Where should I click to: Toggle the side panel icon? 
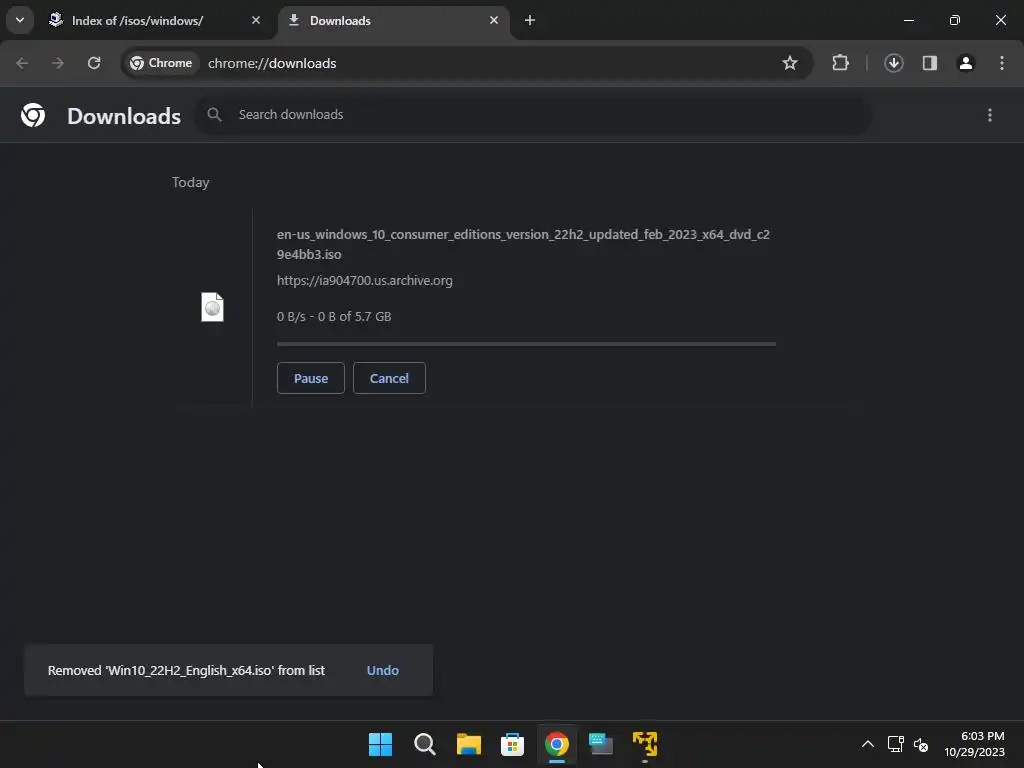point(929,63)
